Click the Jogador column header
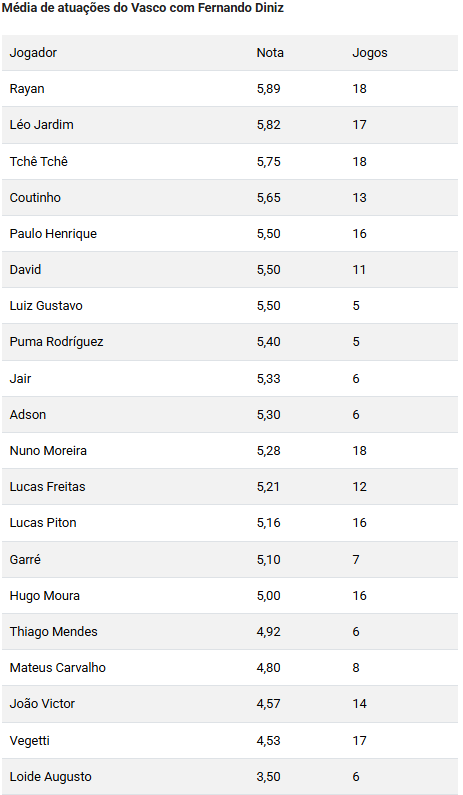Screen dimensions: 463x795 (x=33, y=53)
